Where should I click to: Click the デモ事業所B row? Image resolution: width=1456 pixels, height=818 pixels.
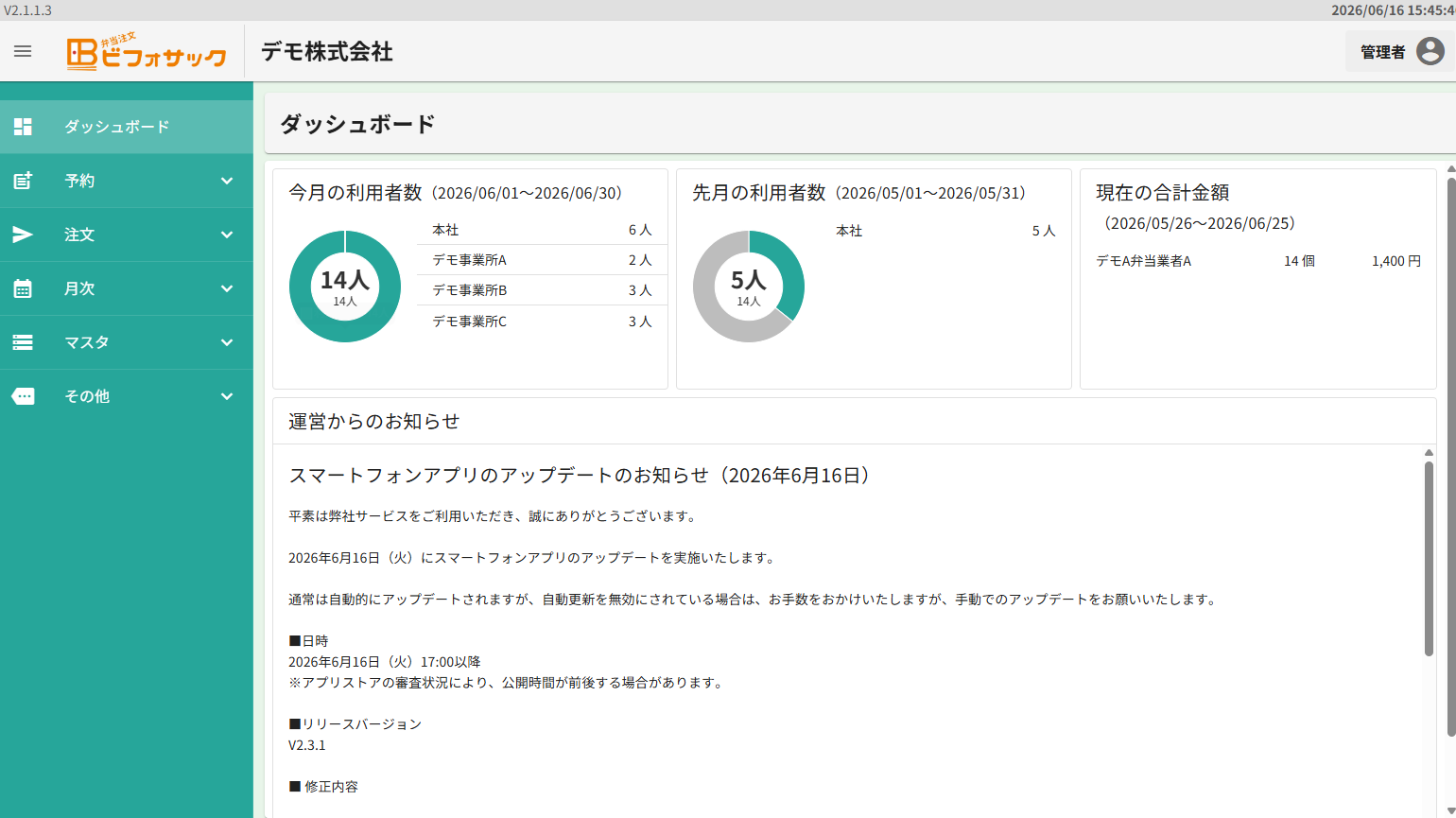542,290
